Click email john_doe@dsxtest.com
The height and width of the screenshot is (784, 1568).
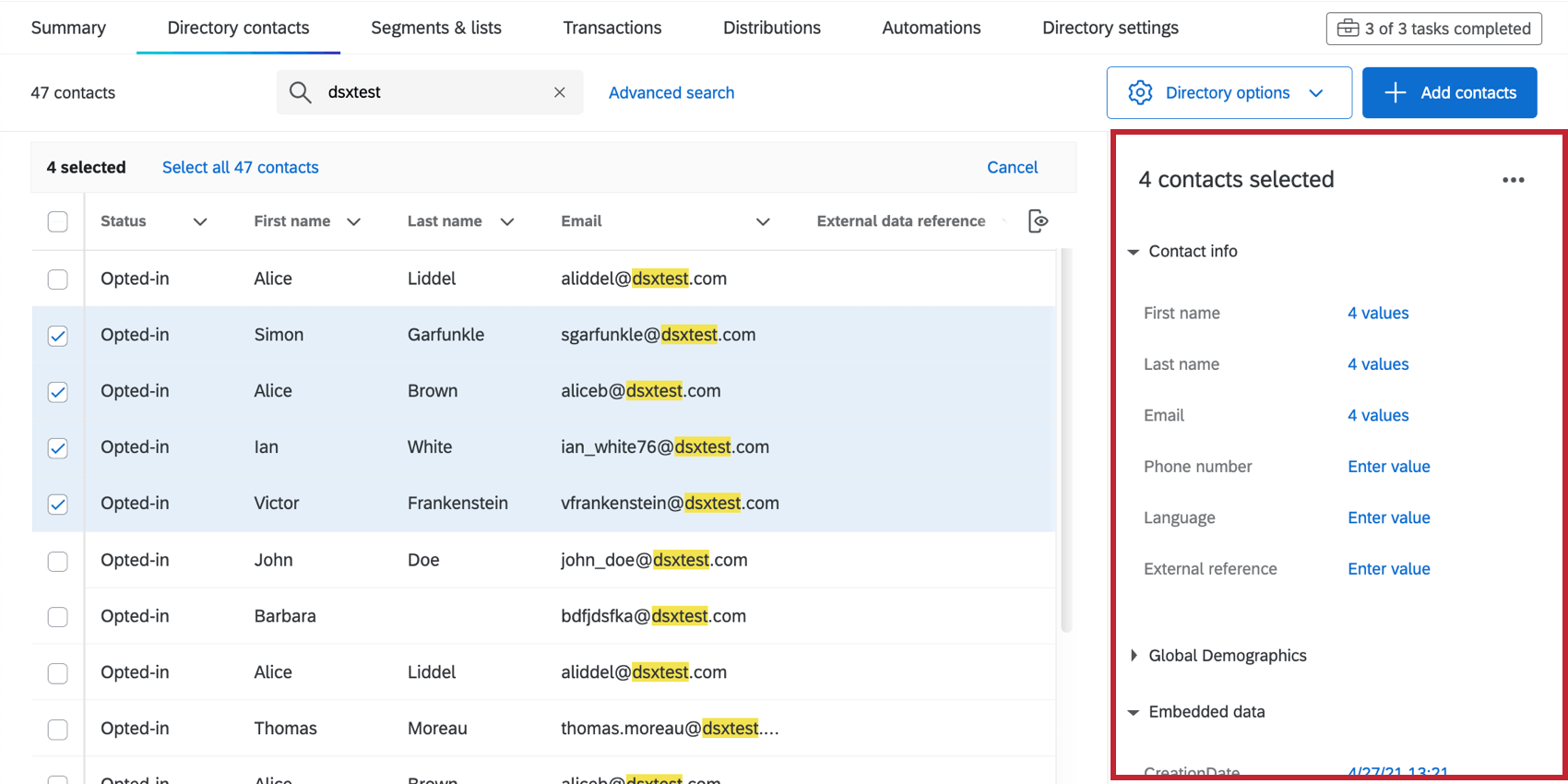click(654, 560)
